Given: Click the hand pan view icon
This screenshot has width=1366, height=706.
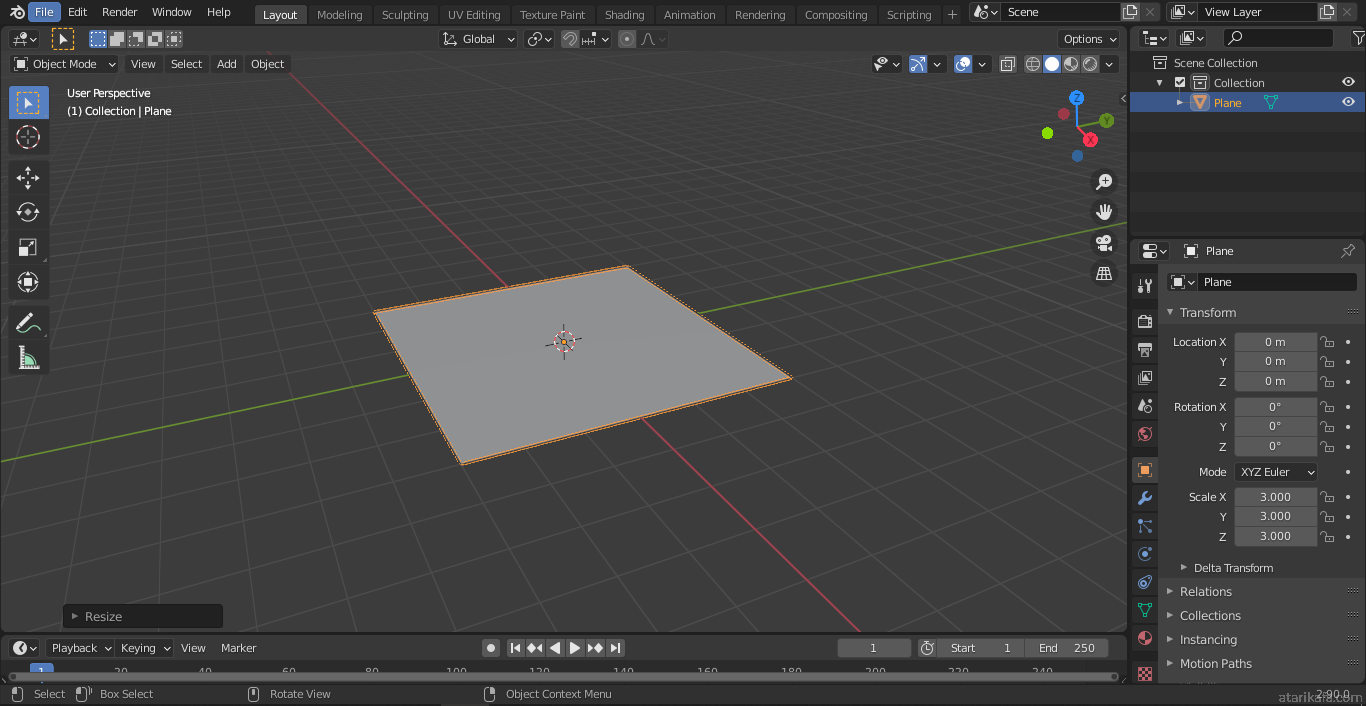Looking at the screenshot, I should 1104,212.
